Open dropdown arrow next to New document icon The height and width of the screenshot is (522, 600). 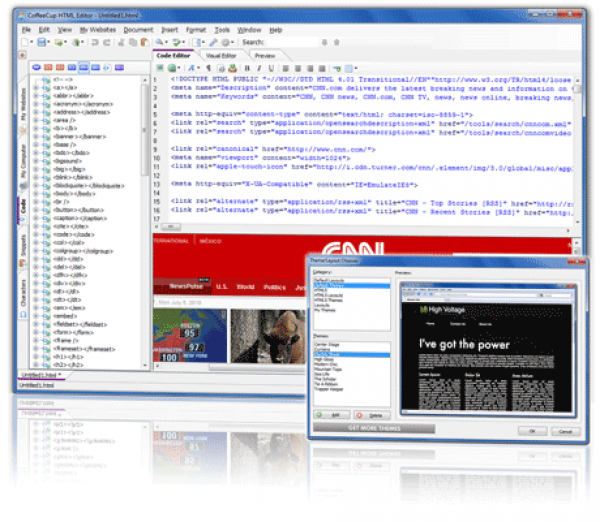(31, 42)
